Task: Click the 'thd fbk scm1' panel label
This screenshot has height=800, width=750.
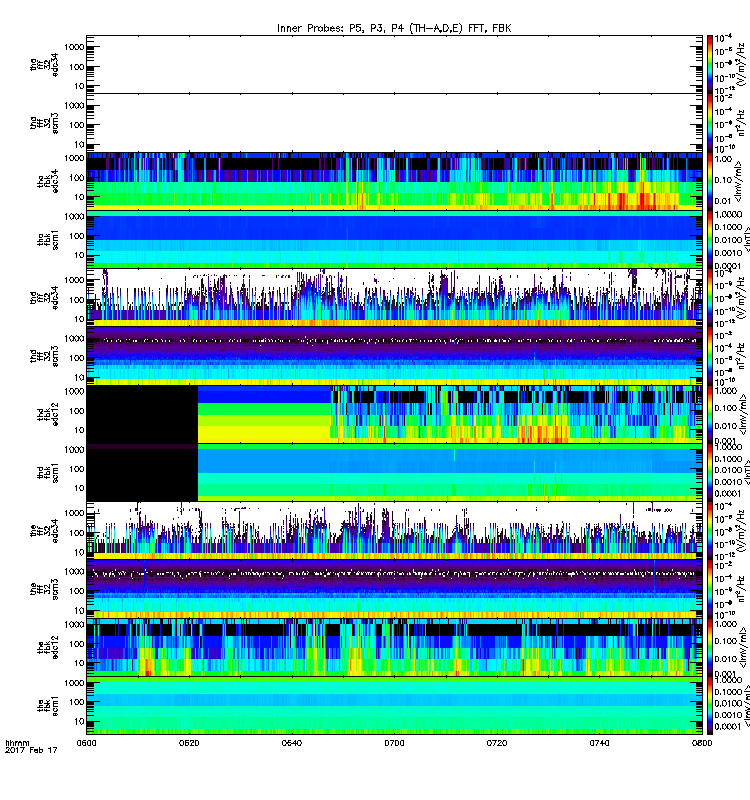Action: point(48,472)
